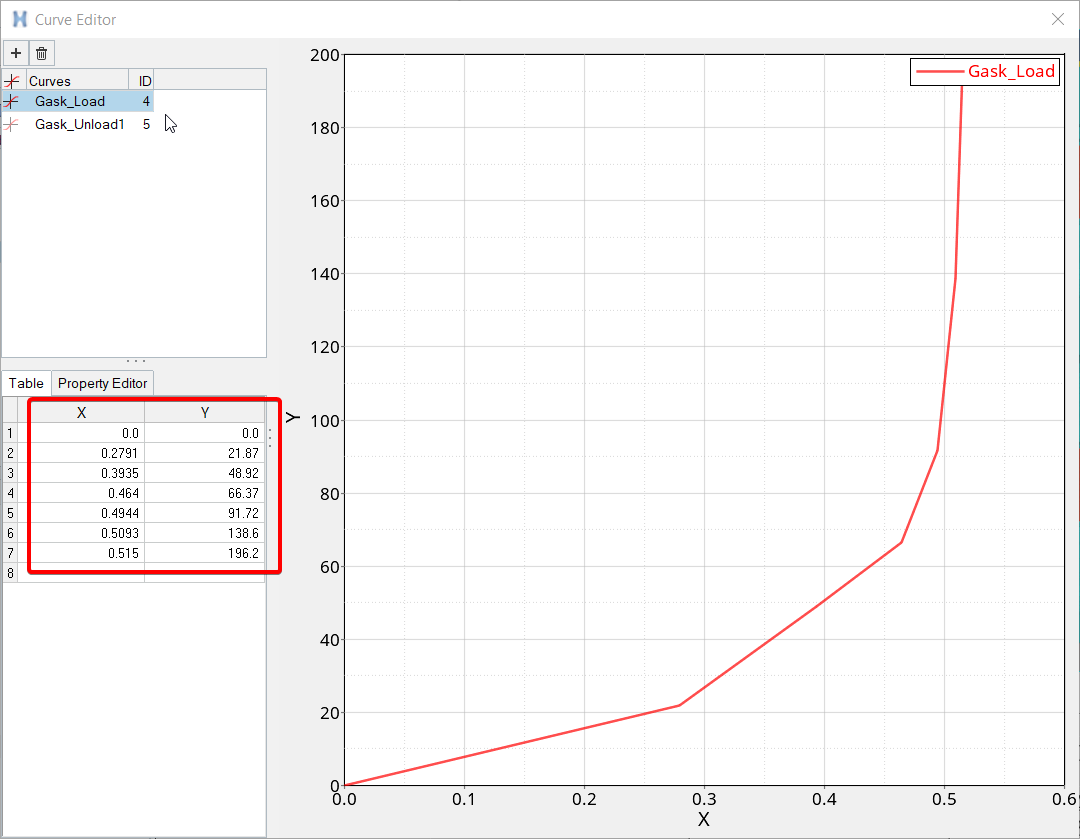The height and width of the screenshot is (839, 1080).
Task: Select the Gask_Unload1 curve row
Action: (80, 125)
